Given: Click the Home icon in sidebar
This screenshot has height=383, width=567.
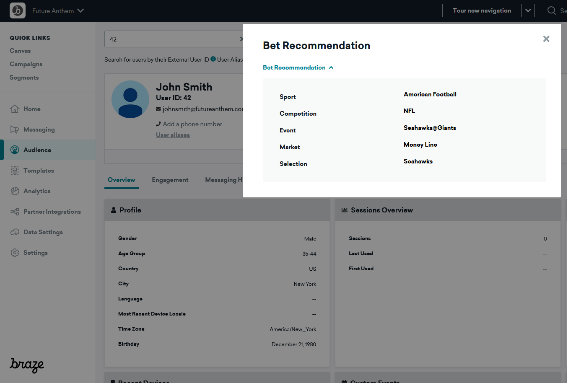Looking at the screenshot, I should tap(14, 109).
